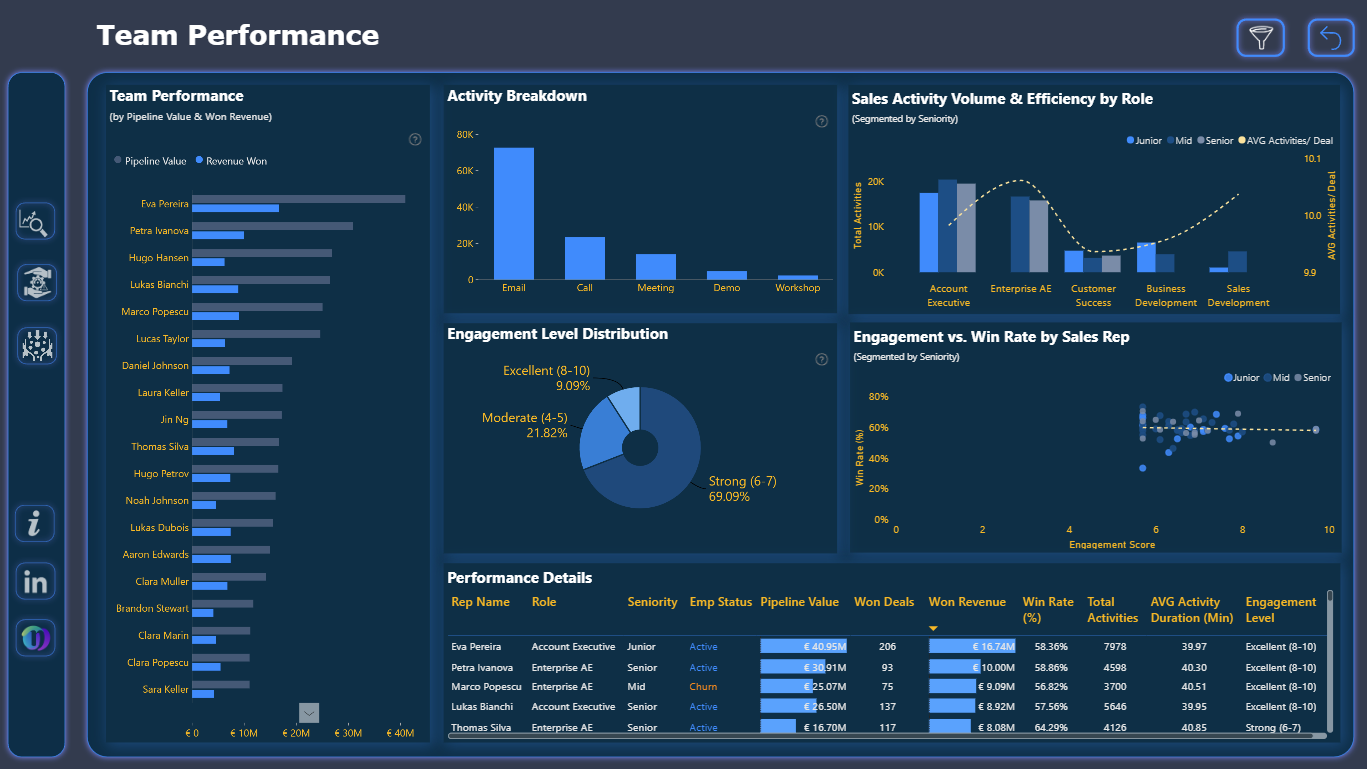
Task: Select Aaron Edwards label in bar chart
Action: tap(155, 555)
